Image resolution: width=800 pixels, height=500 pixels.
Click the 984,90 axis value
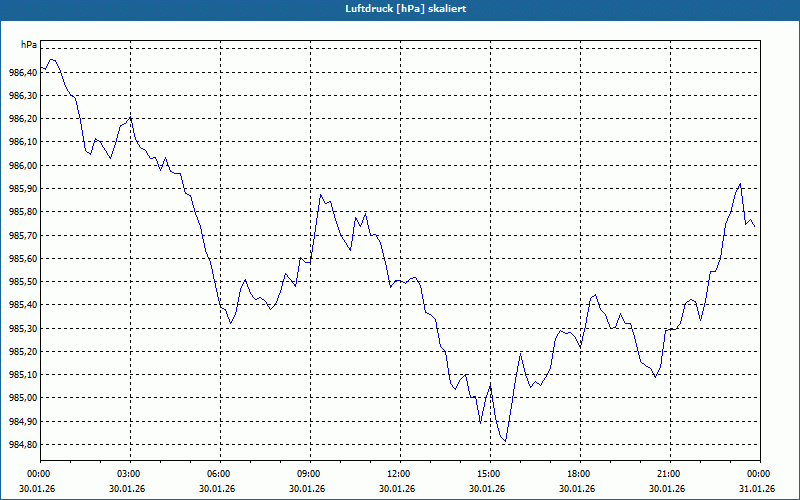point(23,422)
